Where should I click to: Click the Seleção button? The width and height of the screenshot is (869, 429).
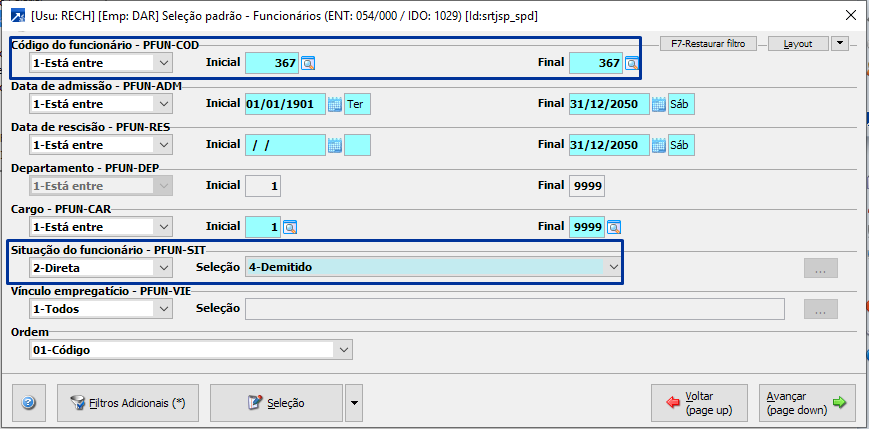[x=276, y=403]
